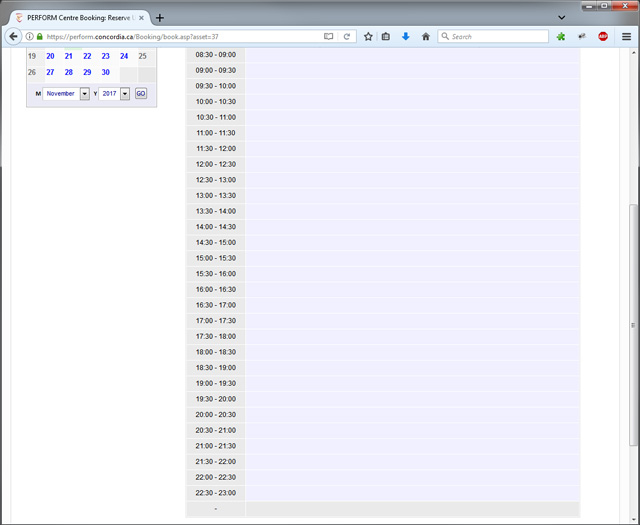This screenshot has height=525, width=640.
Task: Go to the browser home icon
Action: click(x=425, y=36)
